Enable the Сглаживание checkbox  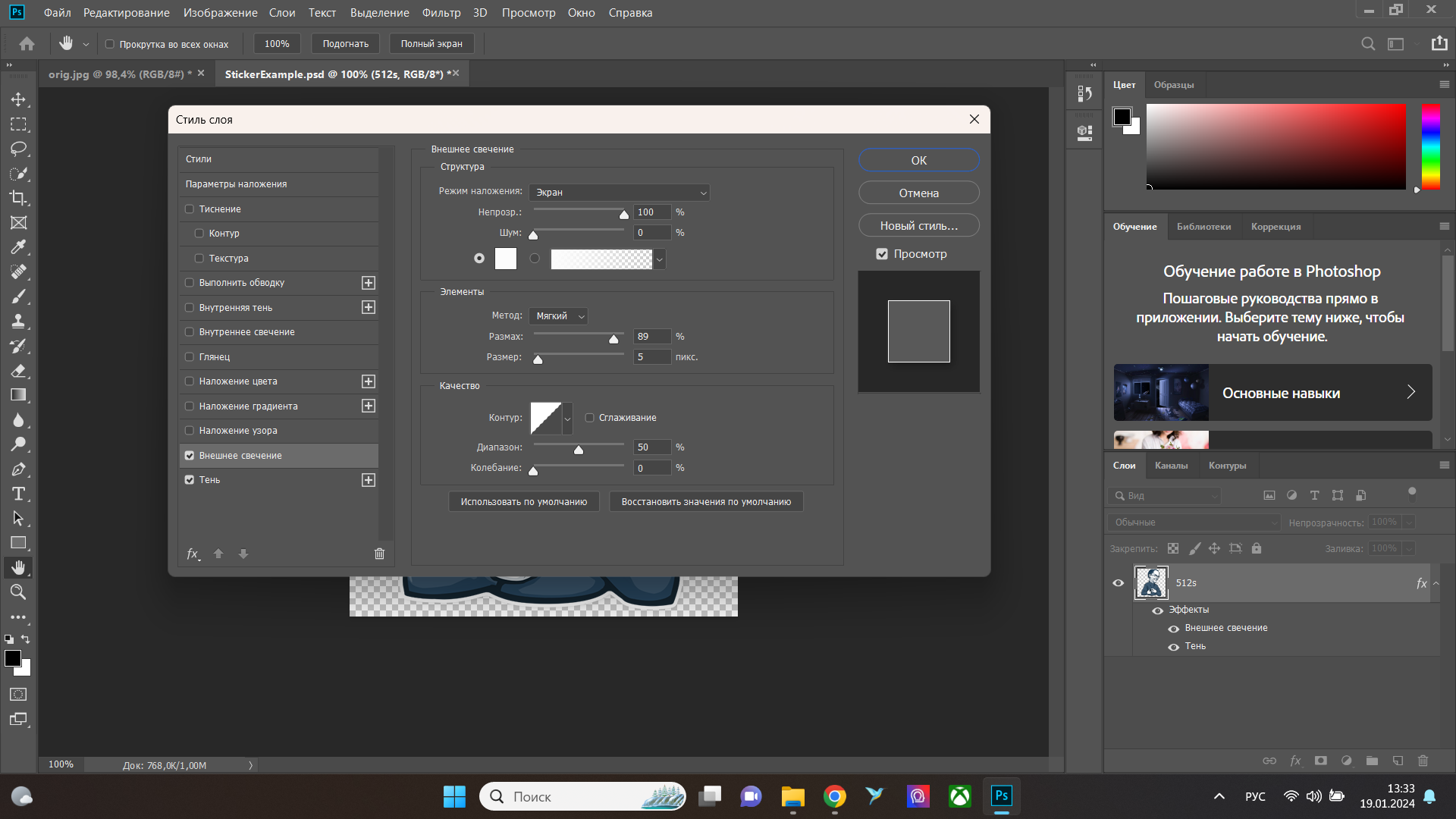click(x=589, y=418)
